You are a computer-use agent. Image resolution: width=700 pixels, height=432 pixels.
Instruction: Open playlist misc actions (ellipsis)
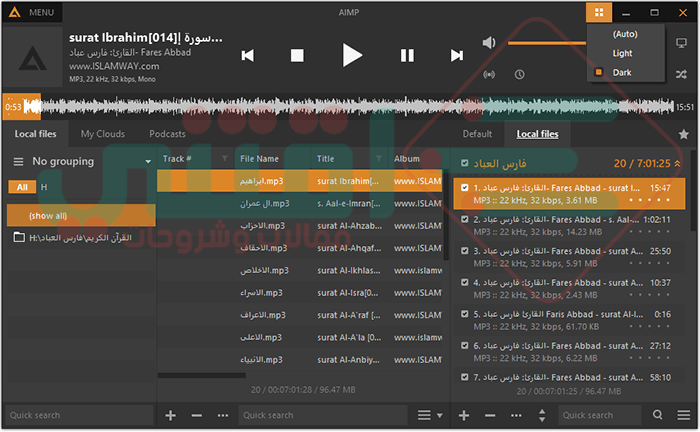tap(516, 415)
